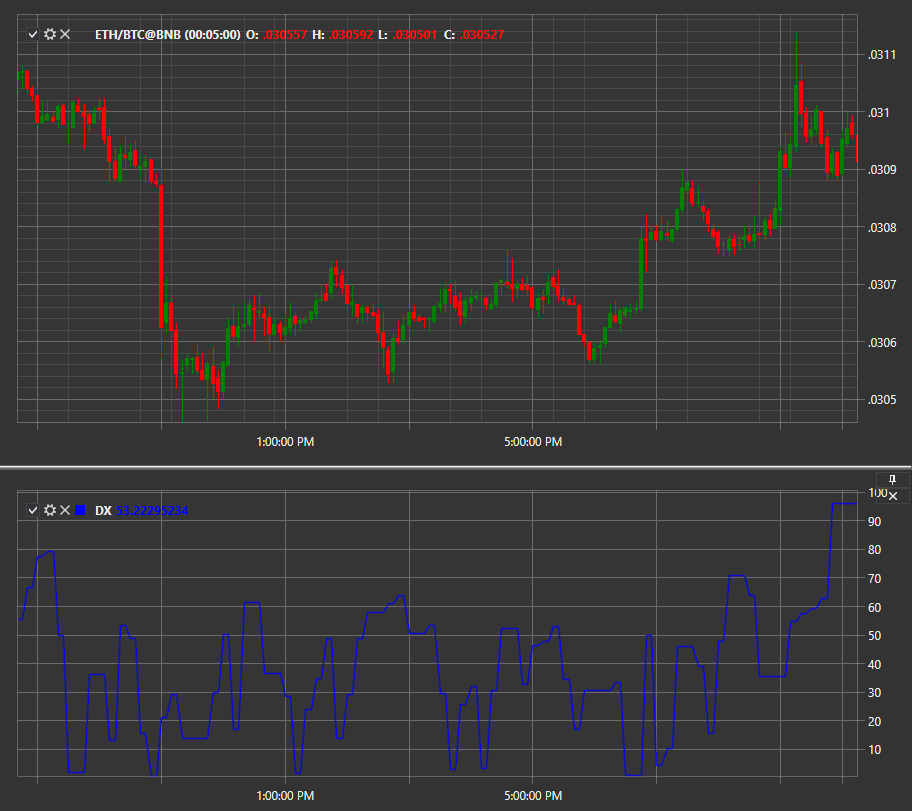Click the .0308 price axis label
Screen dimensions: 912x811
point(882,227)
